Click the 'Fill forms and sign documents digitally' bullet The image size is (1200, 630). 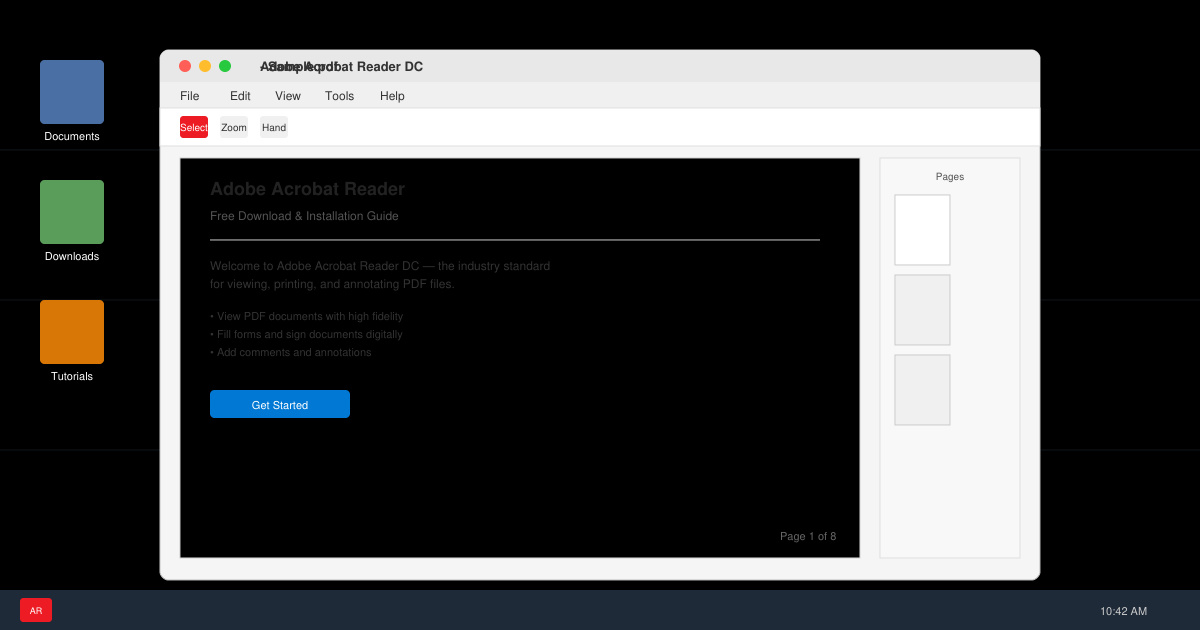pos(306,334)
